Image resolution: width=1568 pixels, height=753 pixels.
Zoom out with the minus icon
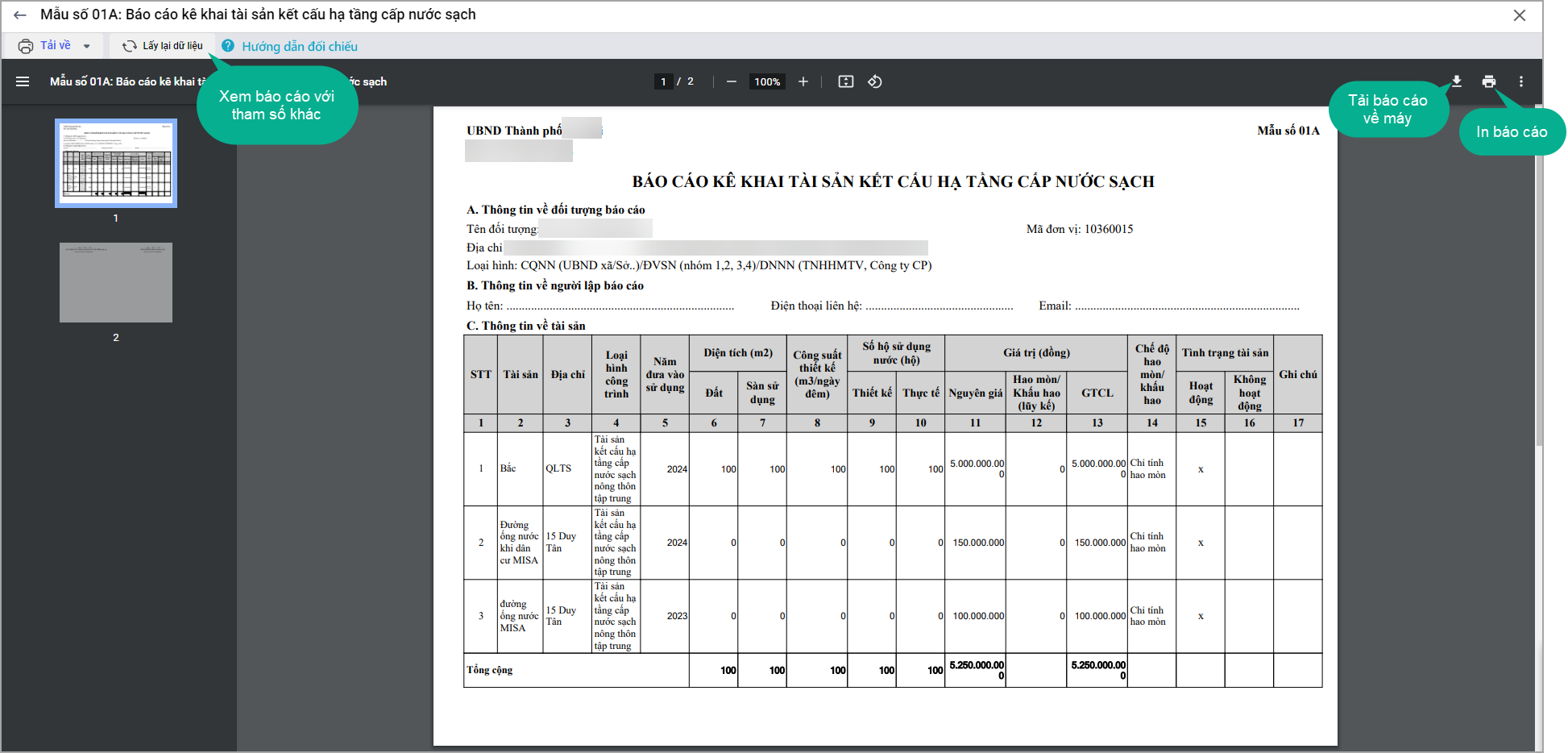732,81
